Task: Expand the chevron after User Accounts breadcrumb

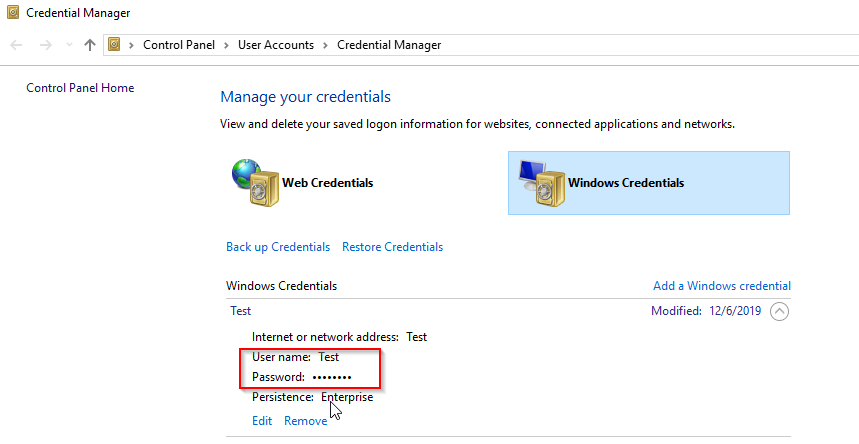Action: (325, 45)
